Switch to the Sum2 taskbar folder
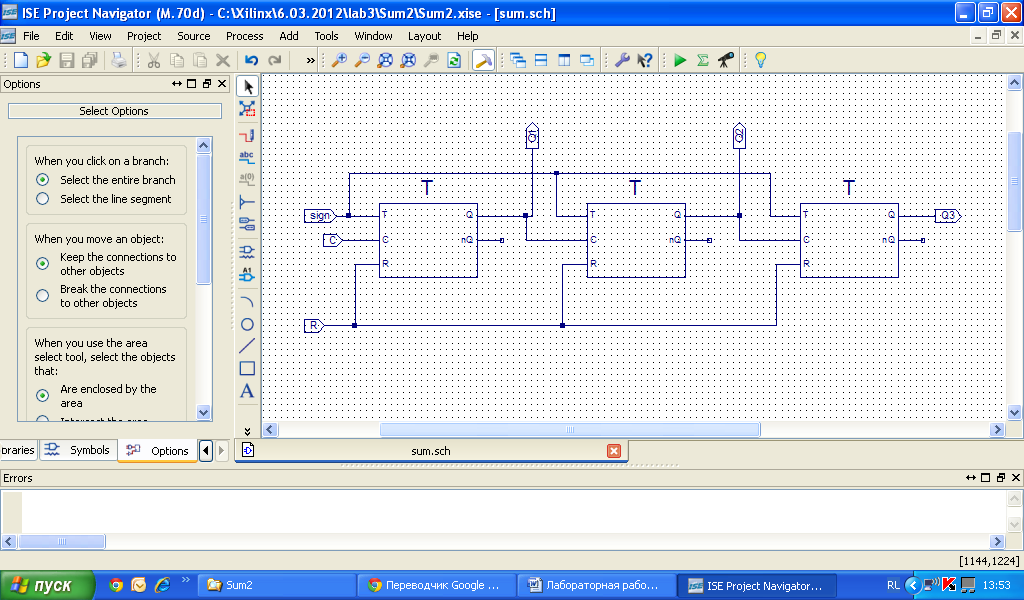The width and height of the screenshot is (1024, 600). coord(276,585)
